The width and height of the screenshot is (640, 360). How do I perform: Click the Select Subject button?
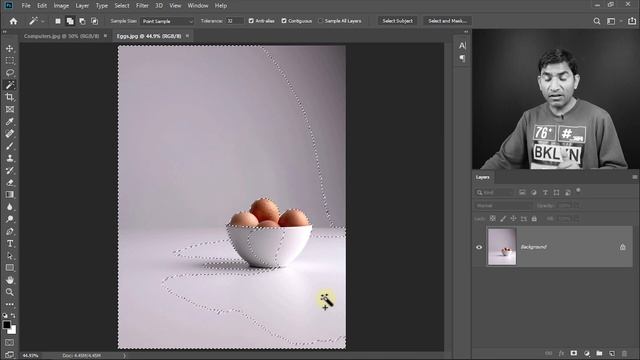(x=398, y=21)
